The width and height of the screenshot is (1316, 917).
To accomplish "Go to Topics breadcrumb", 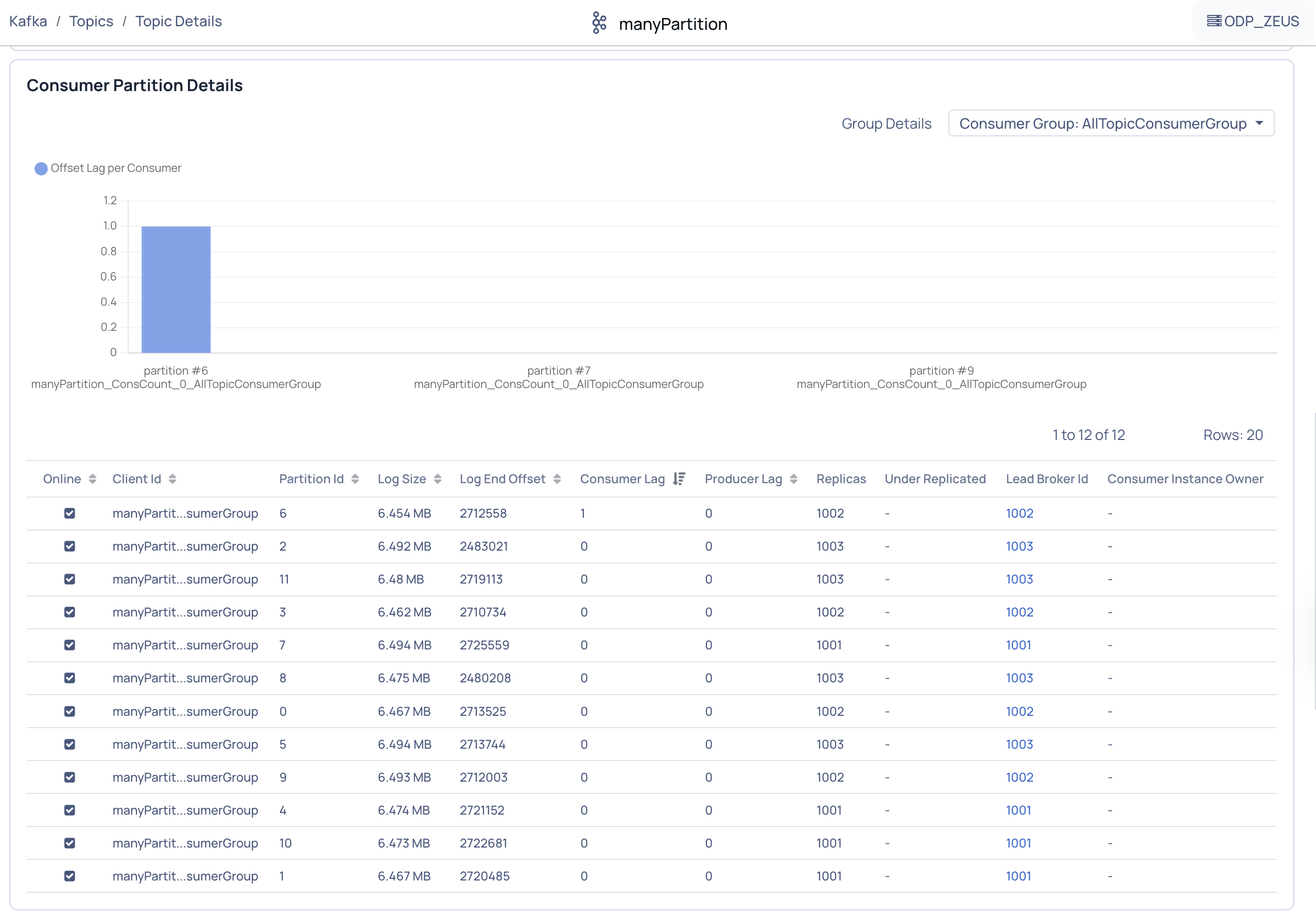I will click(x=91, y=21).
